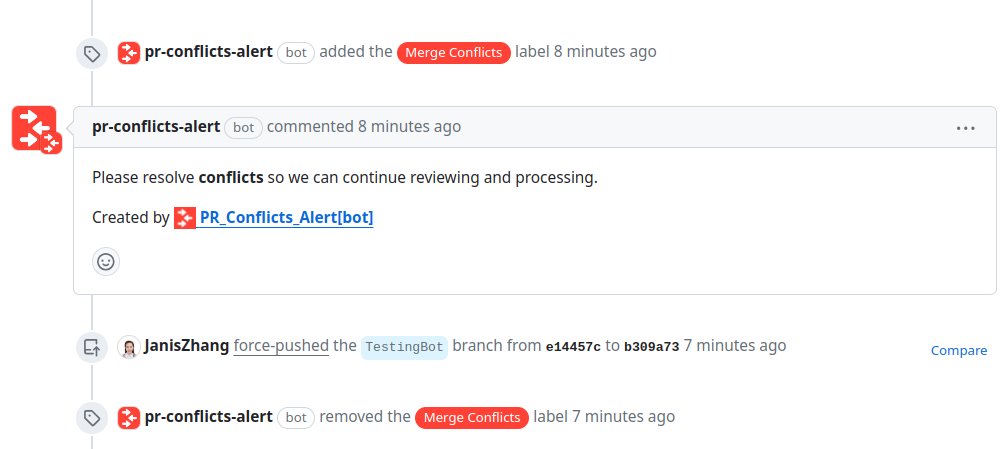Open the comment options ellipsis menu

point(965,128)
